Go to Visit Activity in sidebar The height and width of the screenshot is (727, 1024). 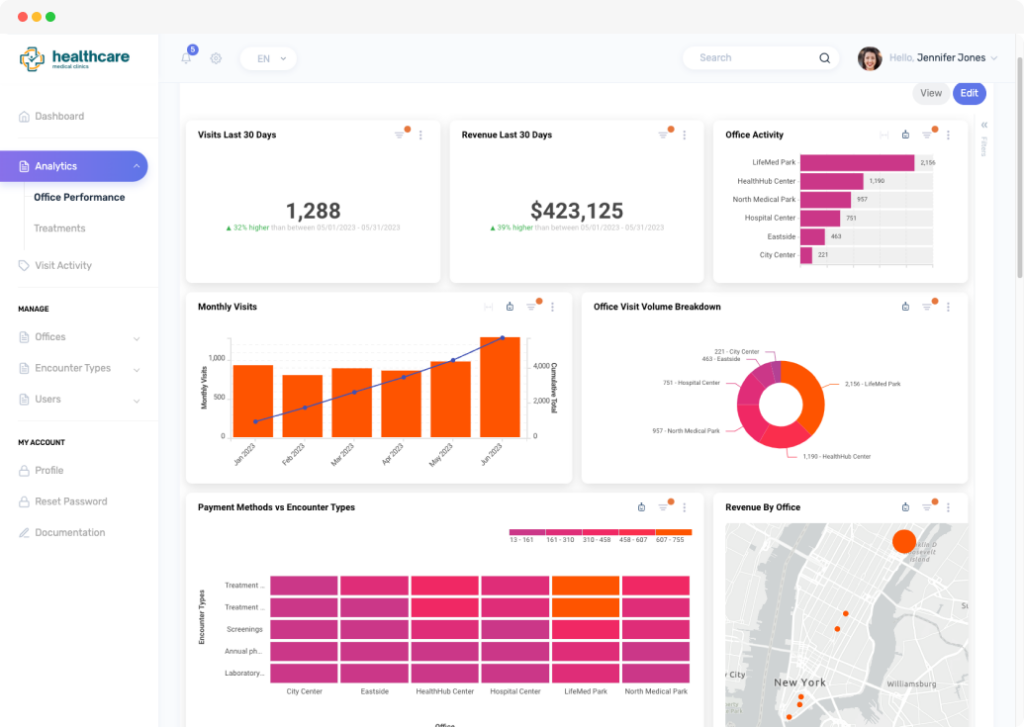(x=63, y=265)
